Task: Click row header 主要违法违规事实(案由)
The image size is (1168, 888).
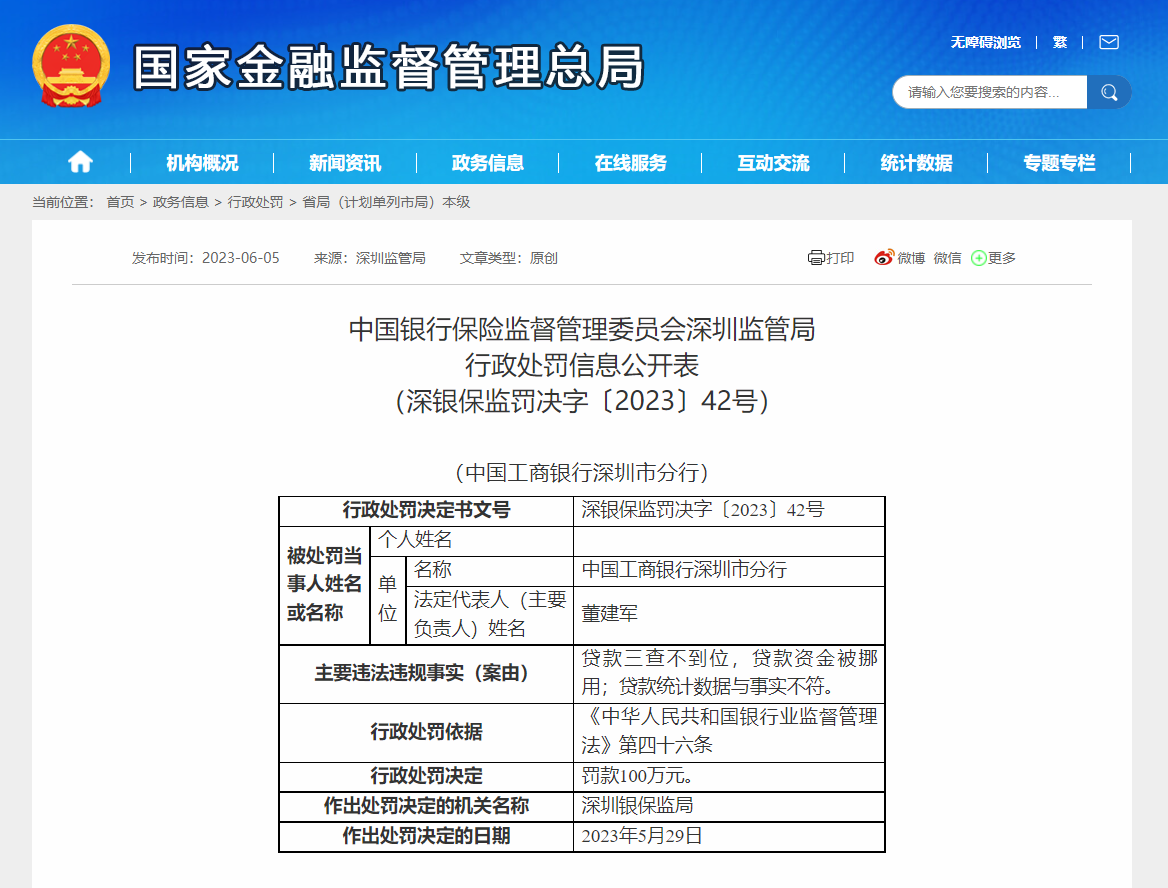Action: coord(426,673)
